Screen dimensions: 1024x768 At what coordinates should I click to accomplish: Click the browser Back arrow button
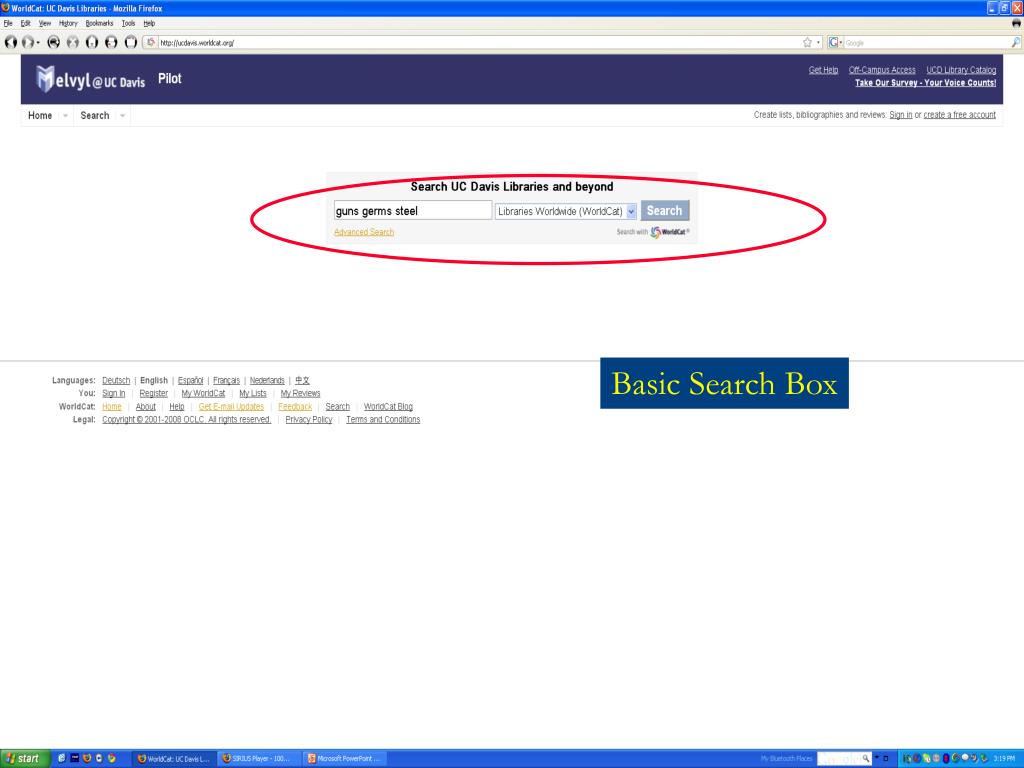pyautogui.click(x=11, y=42)
